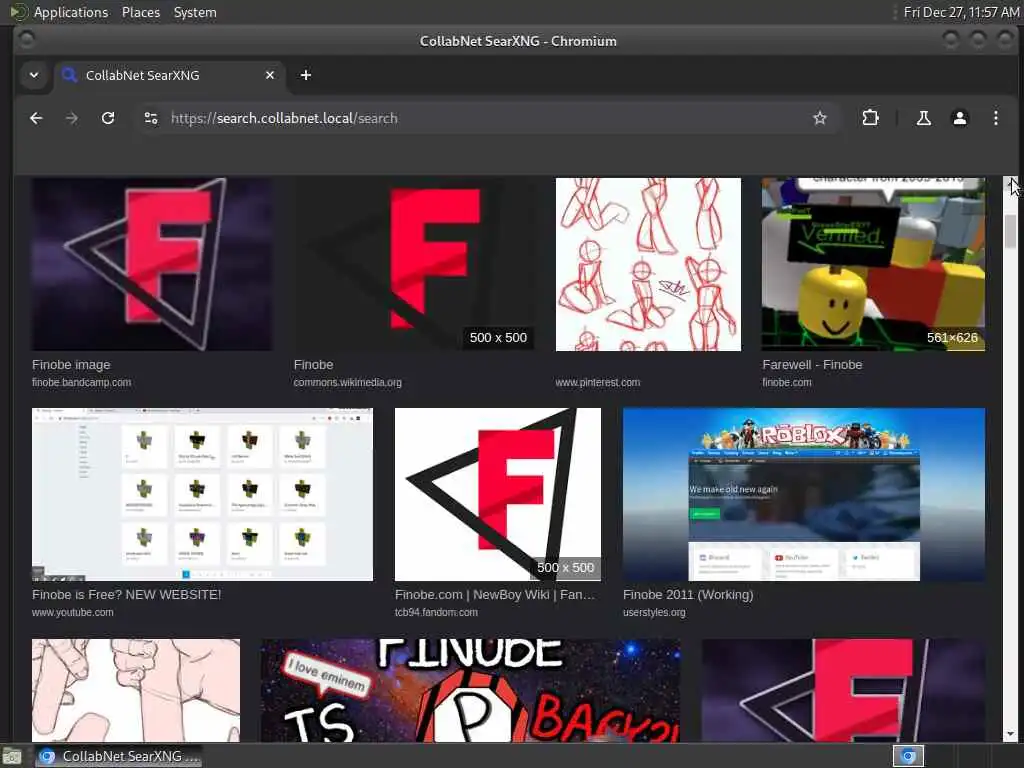Screen dimensions: 1024x768
Task: Click the show desktop icon in bottom panel
Action: (x=11, y=756)
